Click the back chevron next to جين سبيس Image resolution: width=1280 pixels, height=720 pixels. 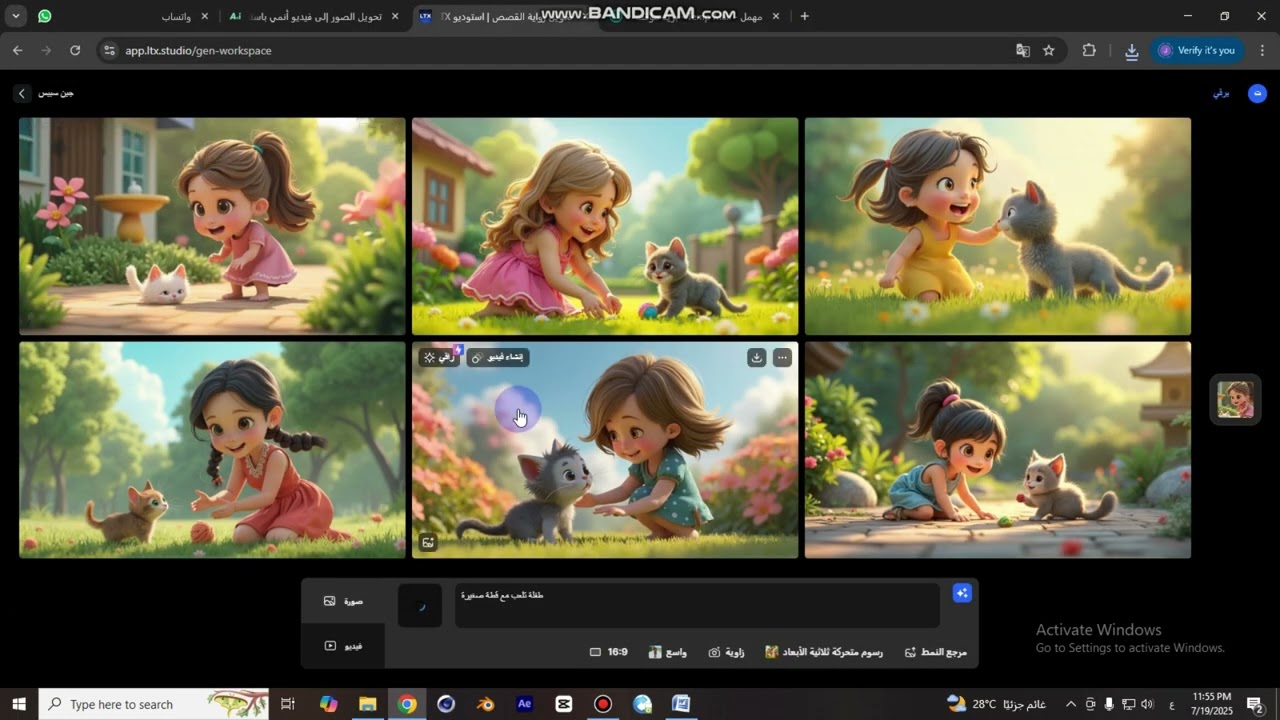(21, 93)
